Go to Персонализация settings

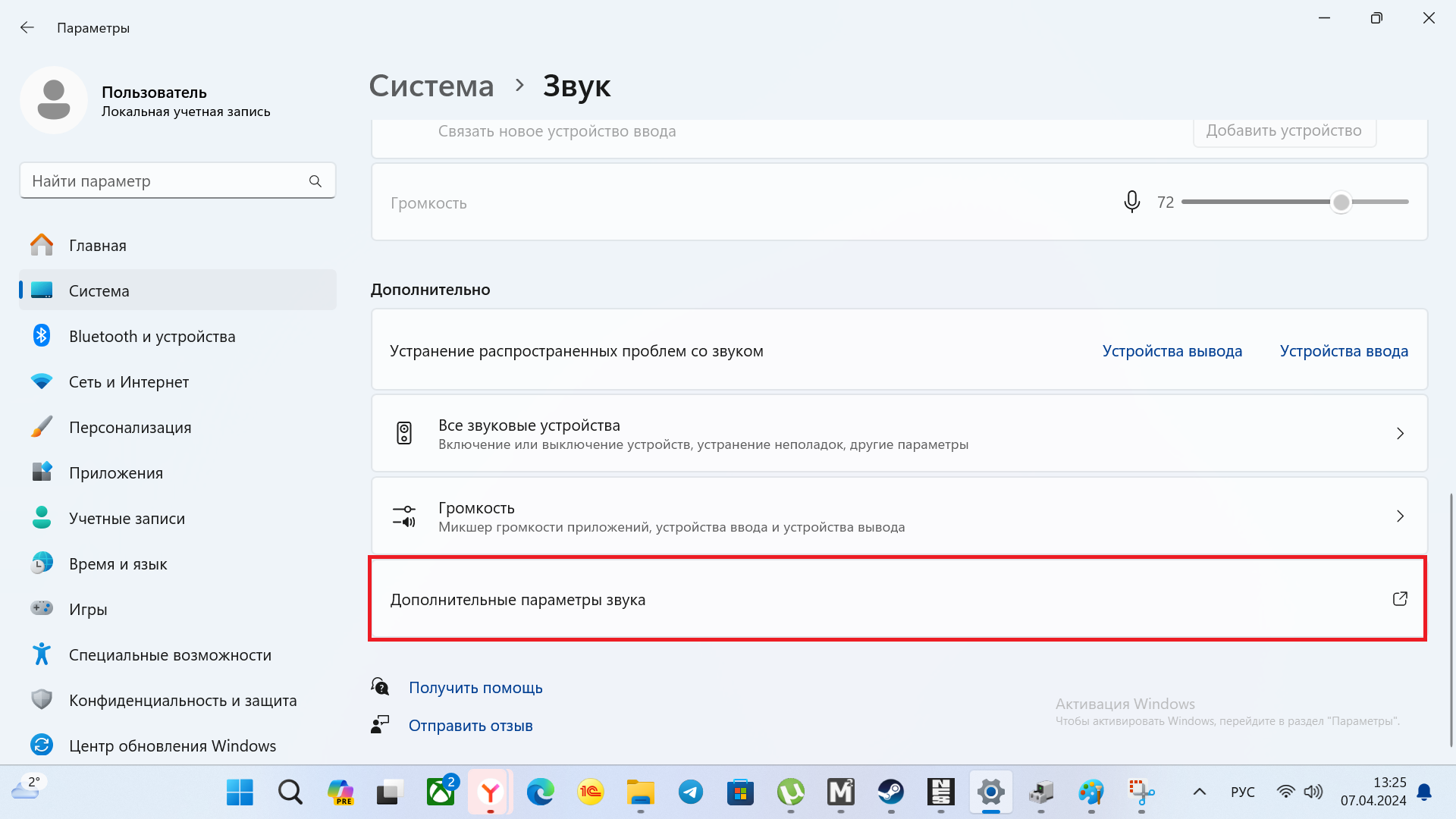pos(130,428)
